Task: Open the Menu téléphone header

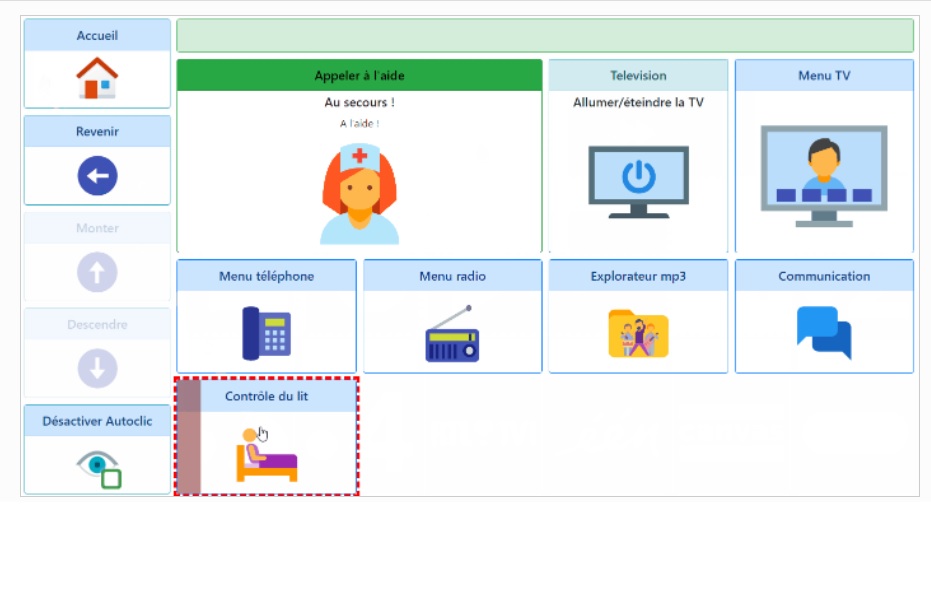Action: [266, 276]
